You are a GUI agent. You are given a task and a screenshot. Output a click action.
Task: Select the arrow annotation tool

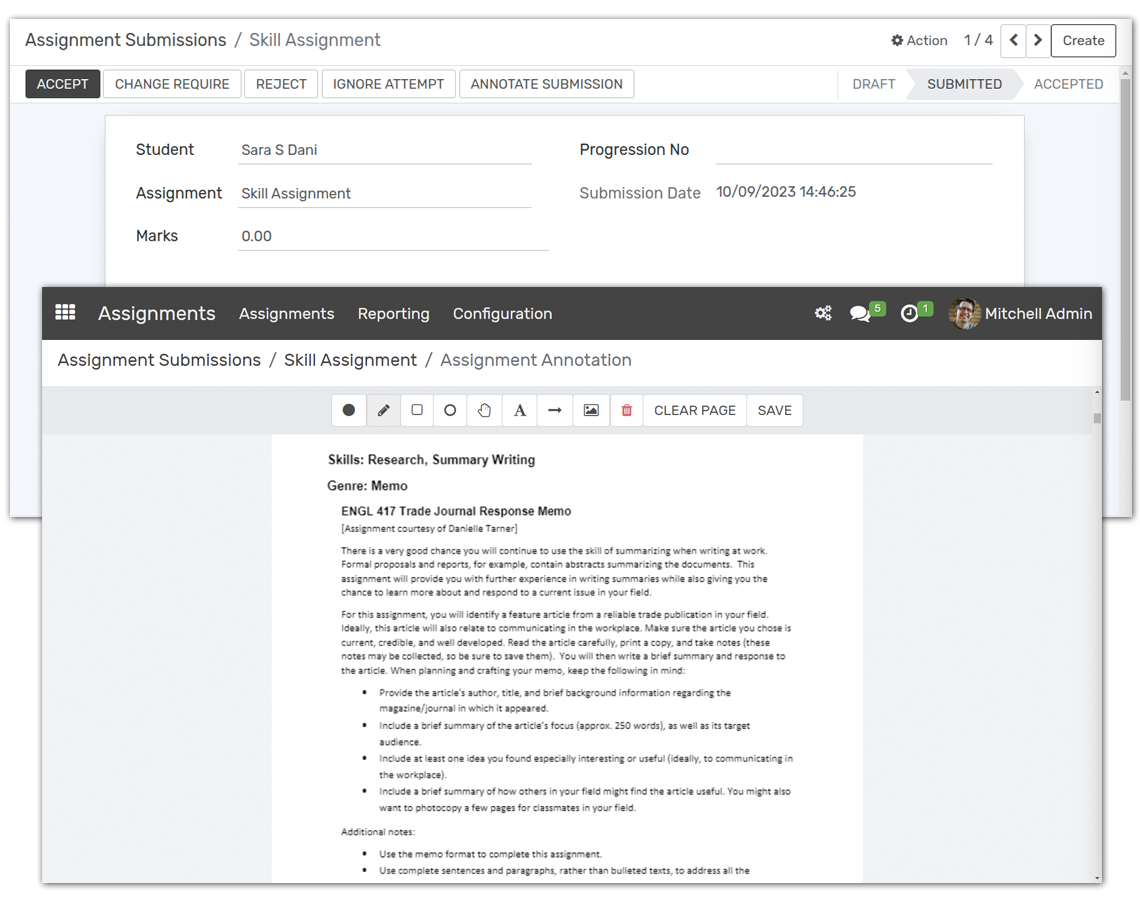pos(554,410)
